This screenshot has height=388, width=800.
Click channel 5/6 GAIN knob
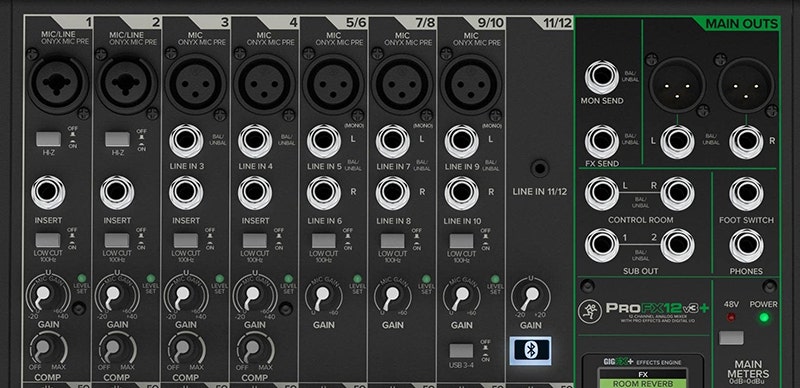click(323, 296)
